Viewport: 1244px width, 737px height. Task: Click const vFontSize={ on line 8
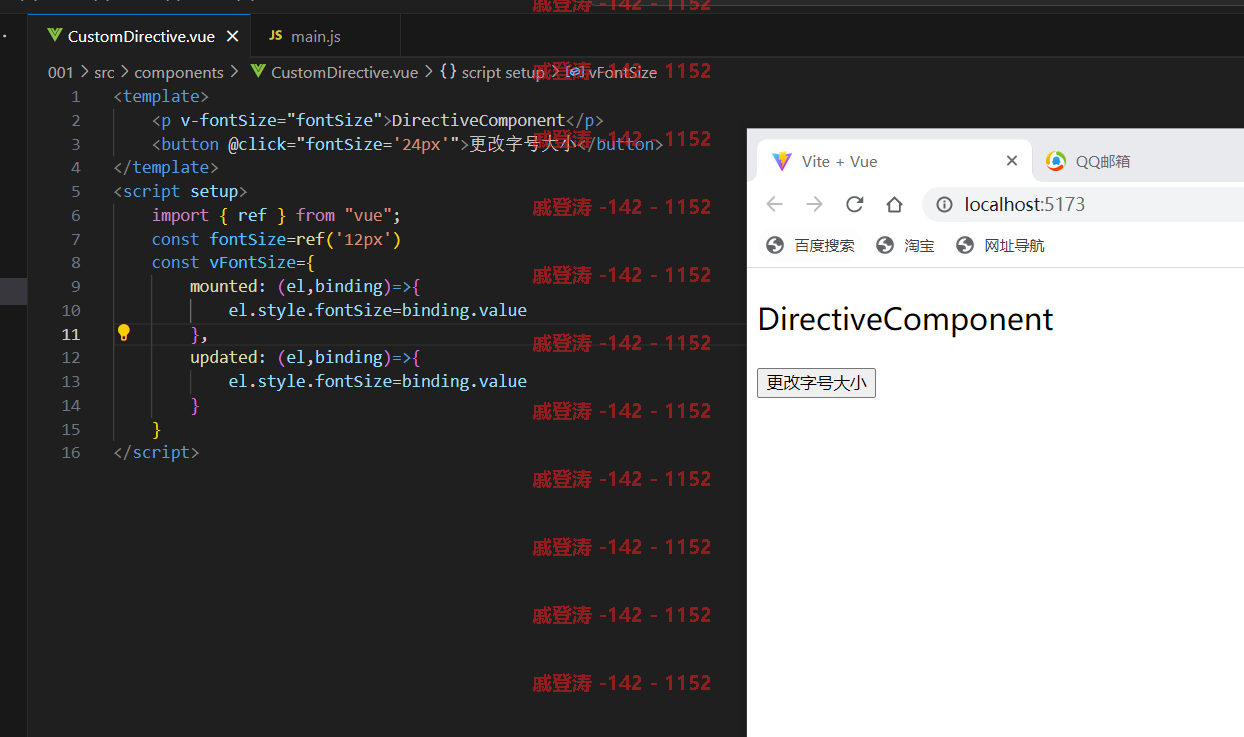(x=233, y=262)
